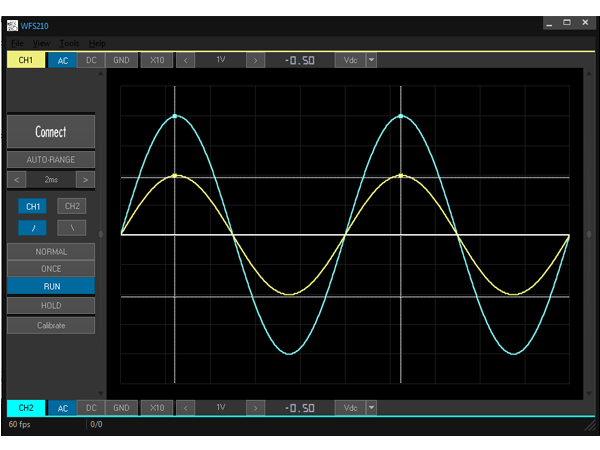Set CH1 coupling to AC

(63, 60)
